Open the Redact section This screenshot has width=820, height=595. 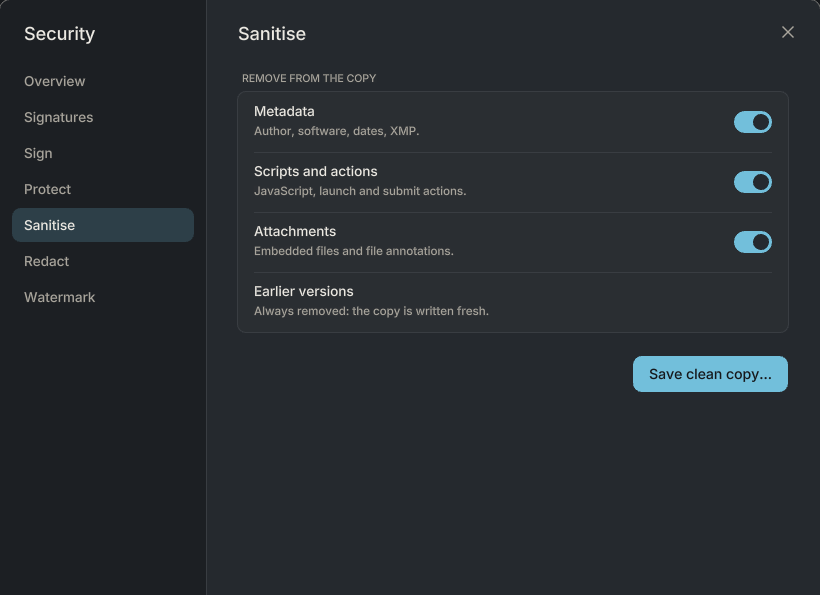[x=102, y=261]
